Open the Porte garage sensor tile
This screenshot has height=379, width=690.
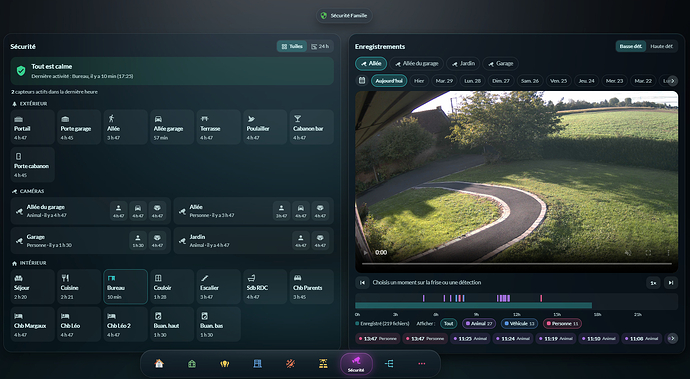coord(79,127)
